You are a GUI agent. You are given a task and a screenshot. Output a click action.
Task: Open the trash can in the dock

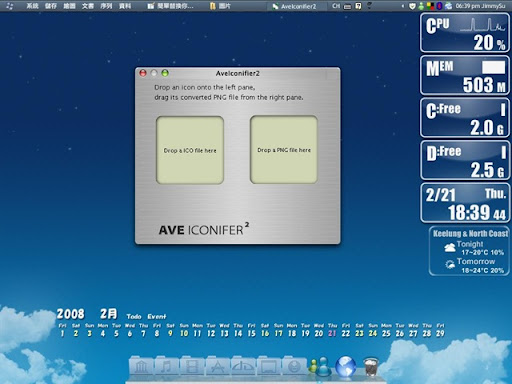[x=371, y=366]
